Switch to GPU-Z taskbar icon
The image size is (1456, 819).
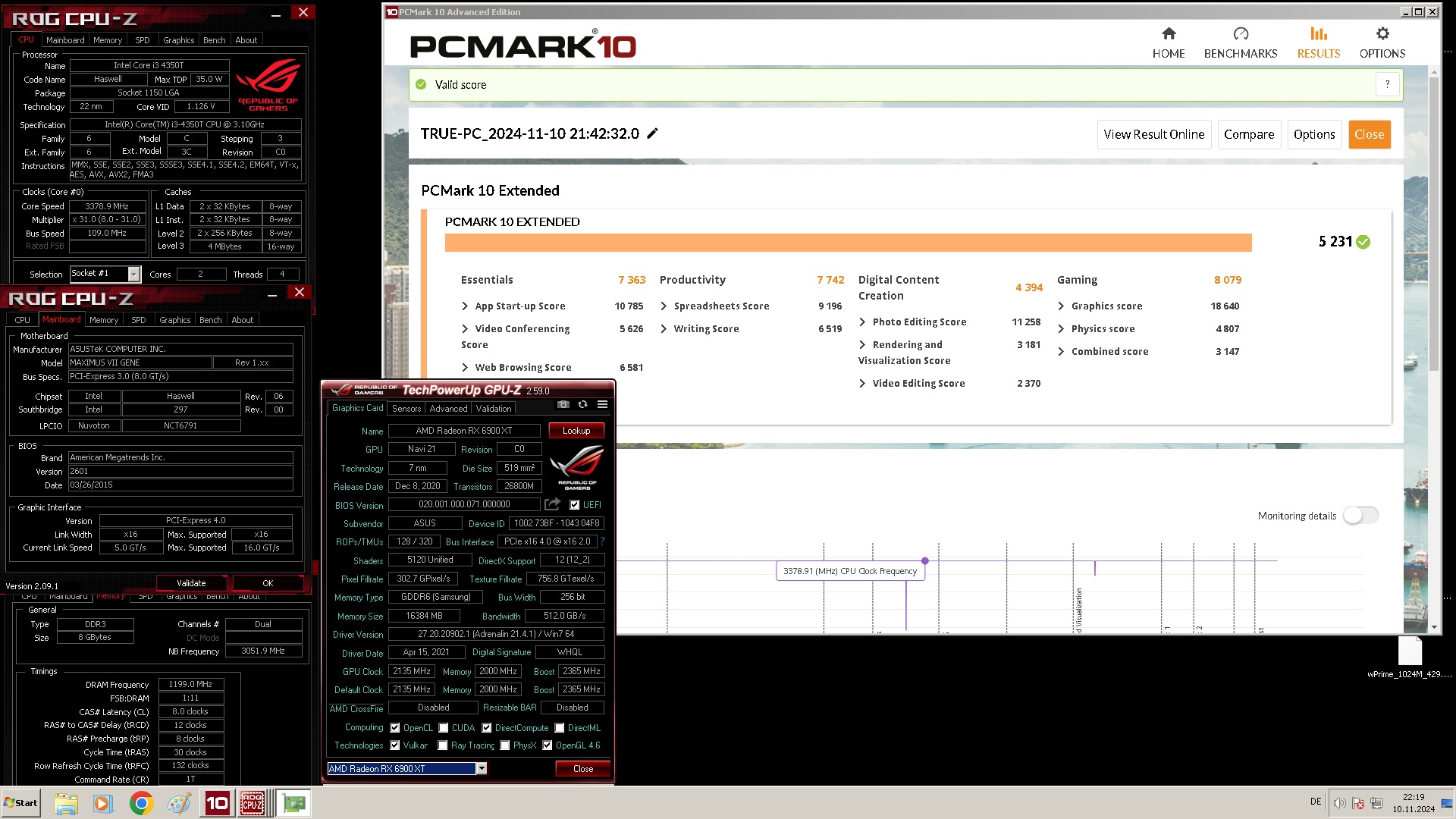[293, 803]
